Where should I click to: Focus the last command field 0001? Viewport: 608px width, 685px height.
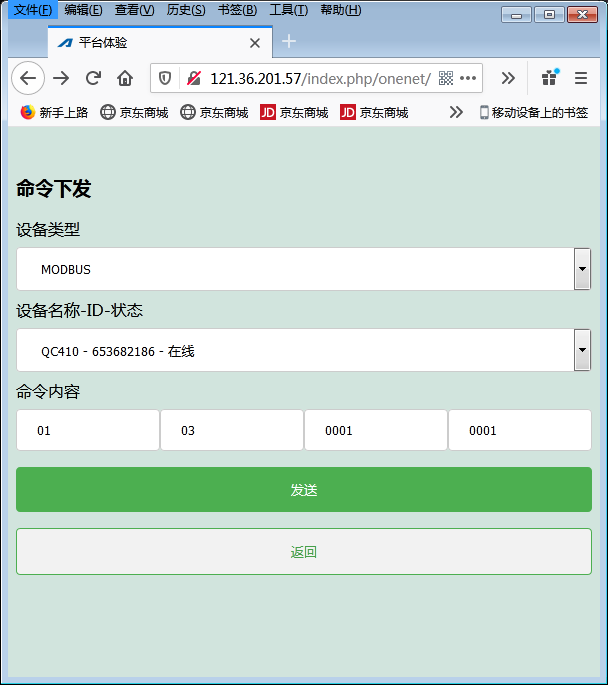(x=520, y=430)
